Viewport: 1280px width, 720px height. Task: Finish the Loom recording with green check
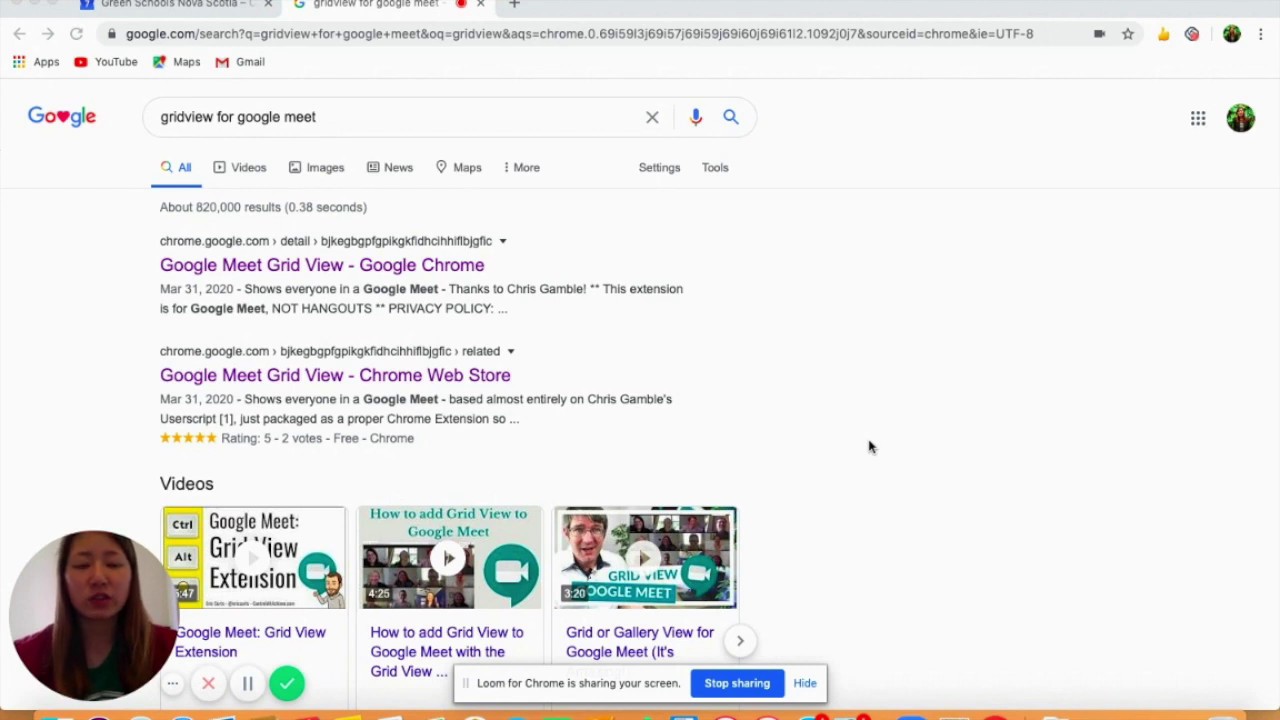pos(287,684)
